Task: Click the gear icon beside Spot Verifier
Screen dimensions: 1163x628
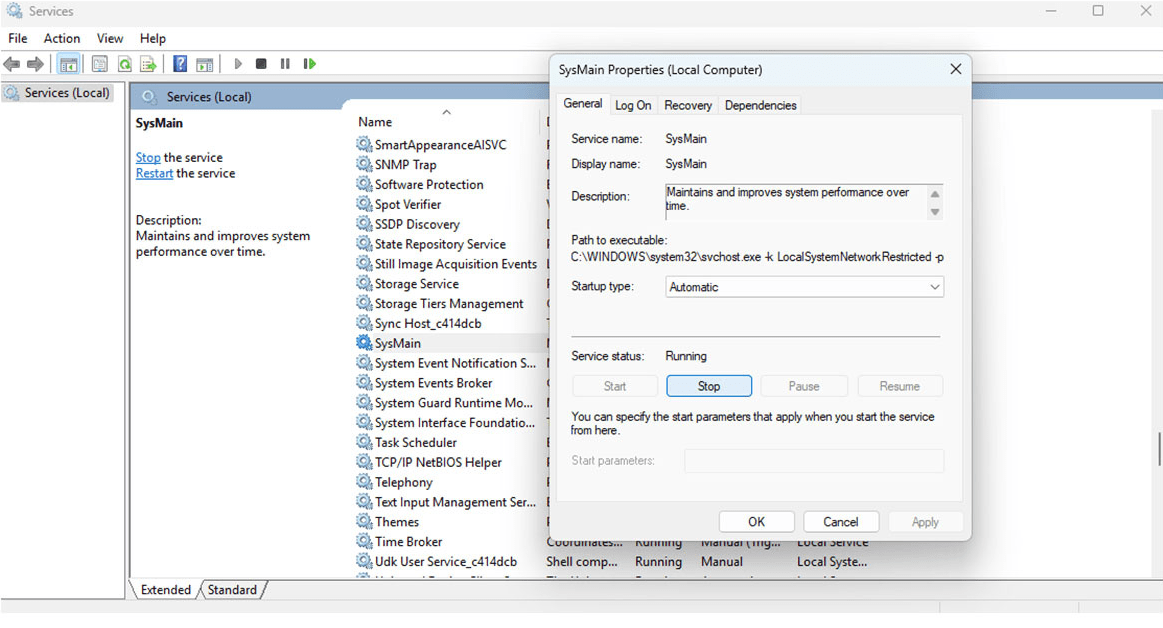Action: [364, 204]
